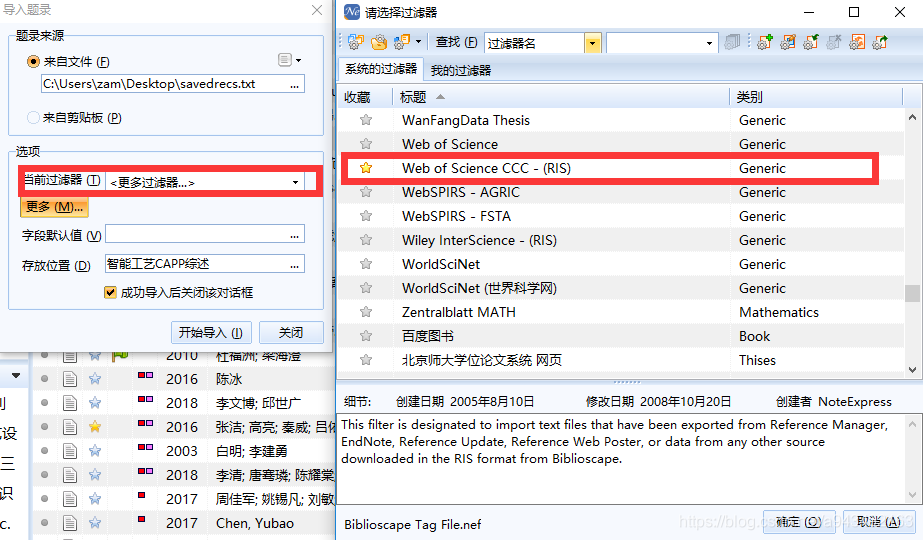This screenshot has width=923, height=540.
Task: Click the edit filter icon with pencil
Action: point(788,42)
